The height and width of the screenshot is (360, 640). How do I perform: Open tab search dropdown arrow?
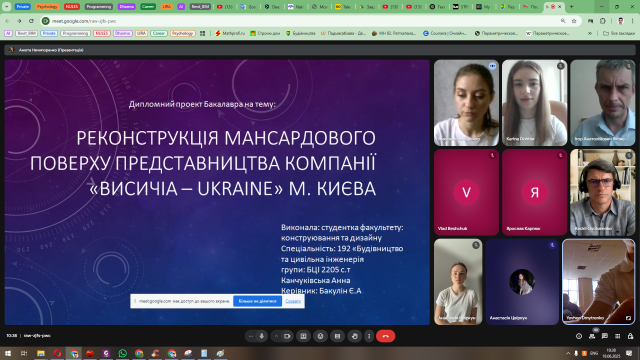tap(7, 7)
